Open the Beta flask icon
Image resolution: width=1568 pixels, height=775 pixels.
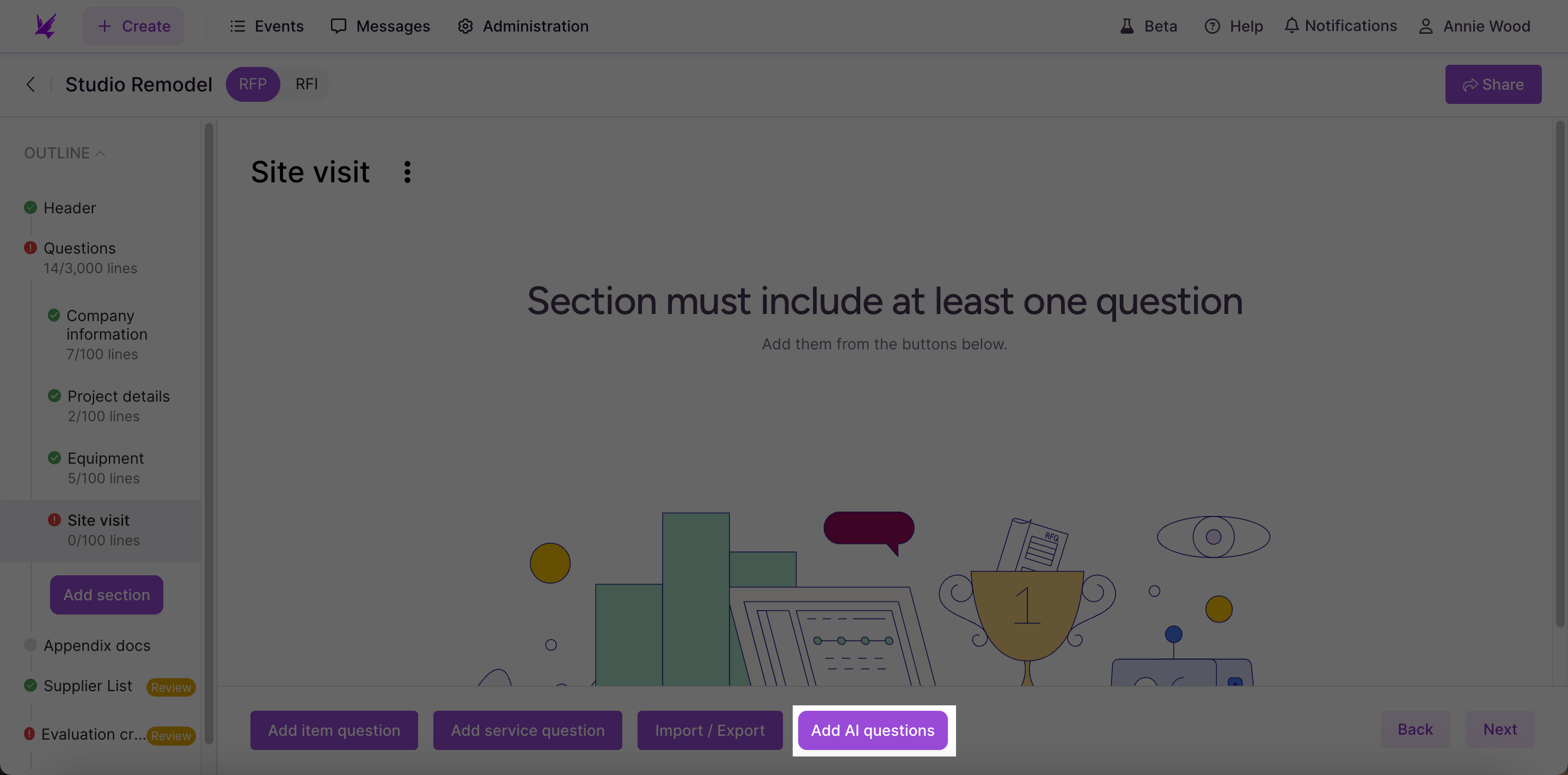[1126, 26]
